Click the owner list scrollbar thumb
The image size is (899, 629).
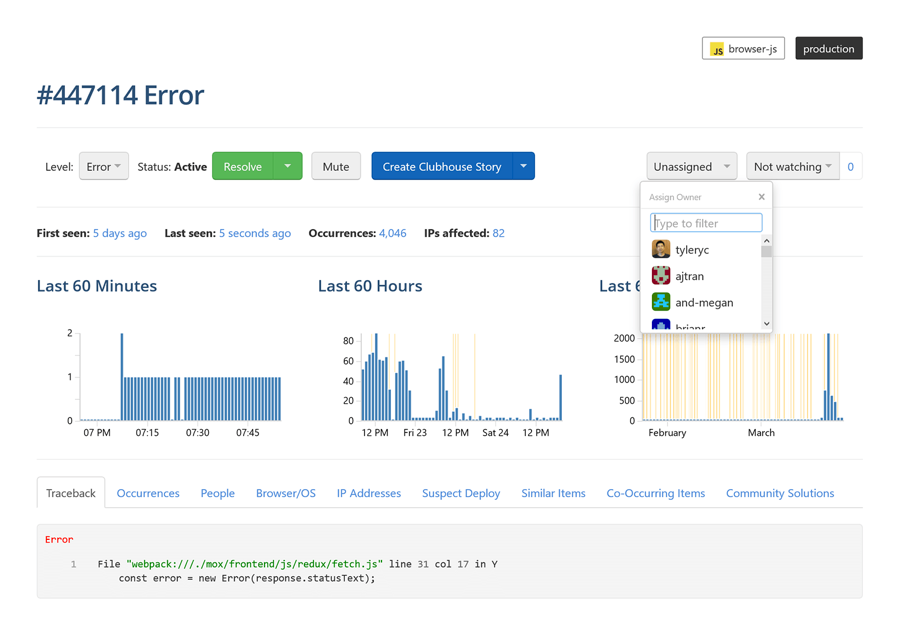(767, 252)
